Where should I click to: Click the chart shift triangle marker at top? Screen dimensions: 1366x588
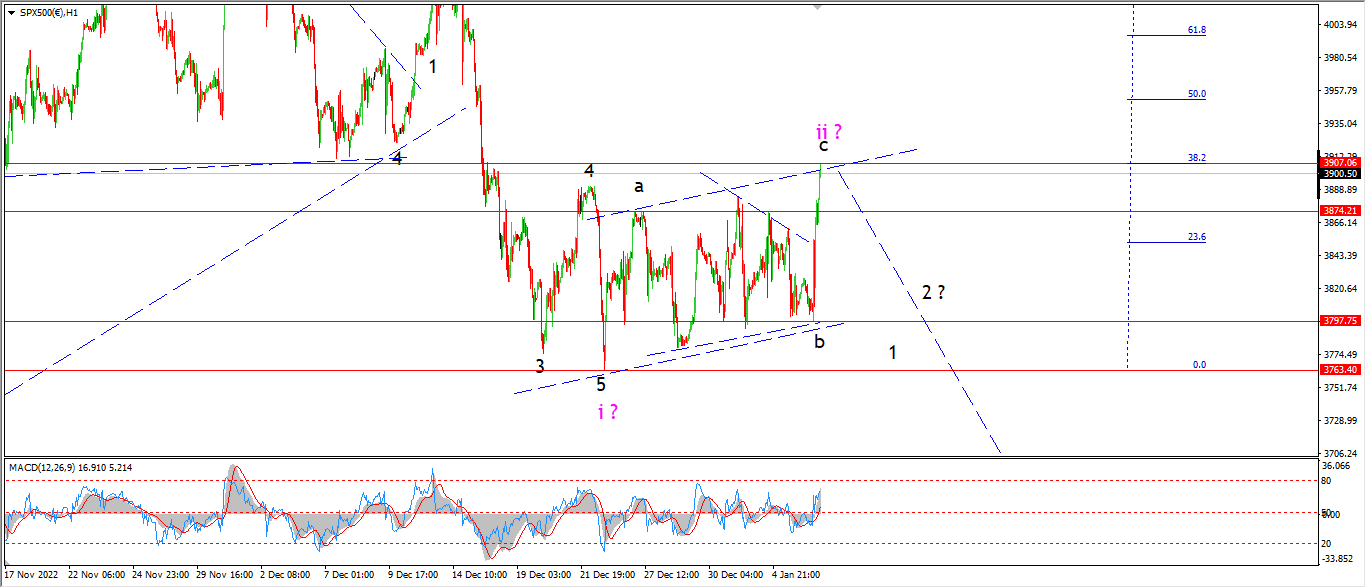(819, 7)
